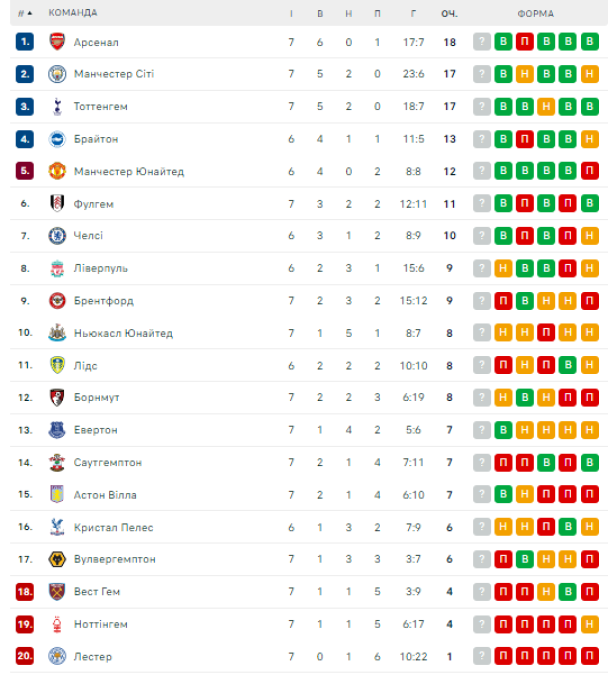Click Arsenal's gray upcoming match form badge
This screenshot has width=608, height=675.
482,42
